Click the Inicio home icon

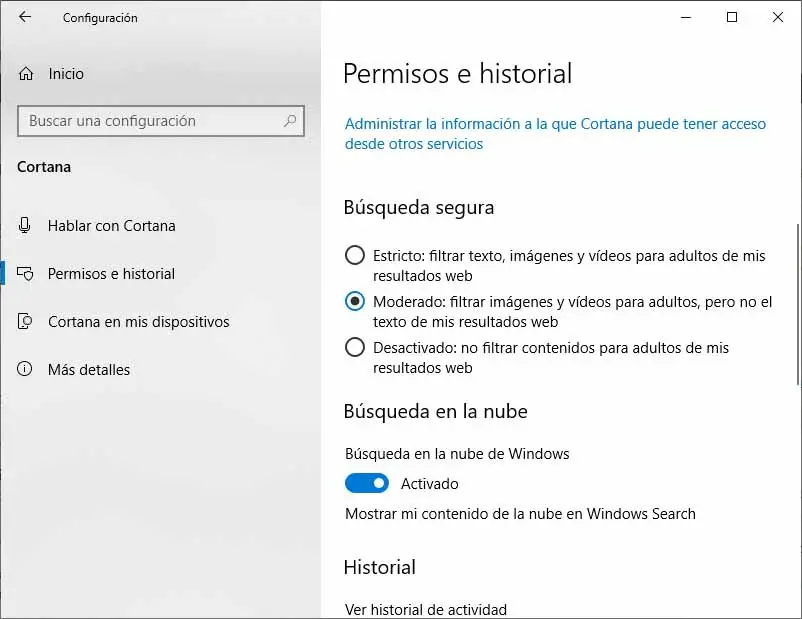(x=26, y=74)
